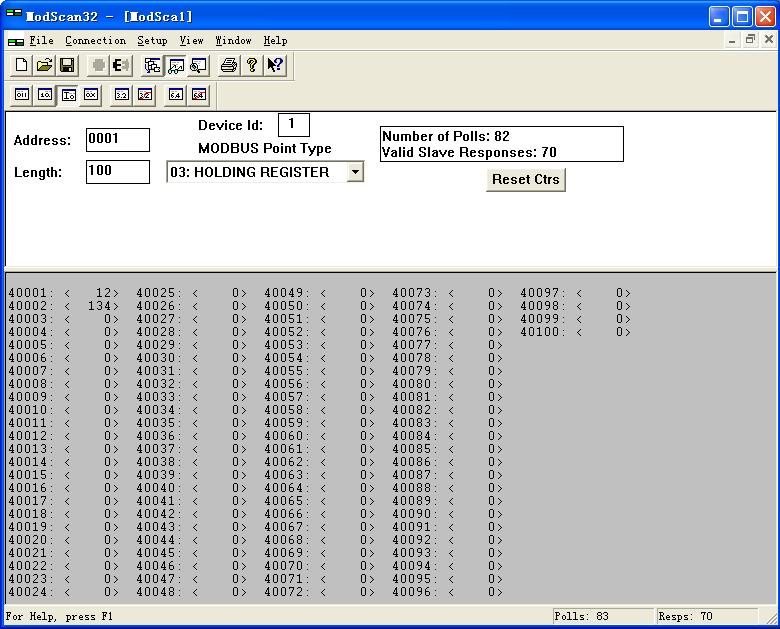
Task: Select the integer display (Io) icon
Action: click(68, 95)
